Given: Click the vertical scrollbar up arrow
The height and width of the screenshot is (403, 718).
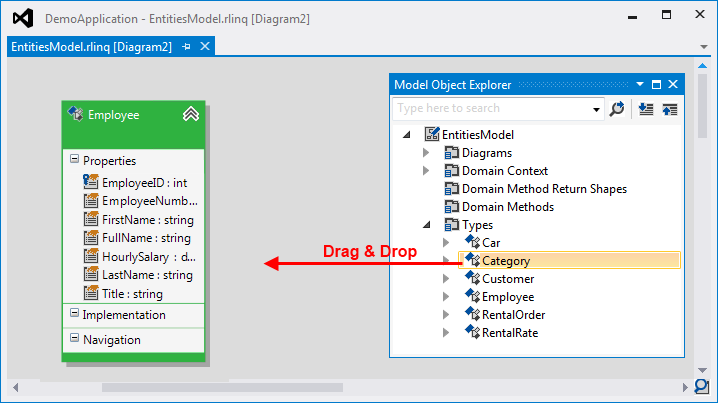Looking at the screenshot, I should click(702, 66).
